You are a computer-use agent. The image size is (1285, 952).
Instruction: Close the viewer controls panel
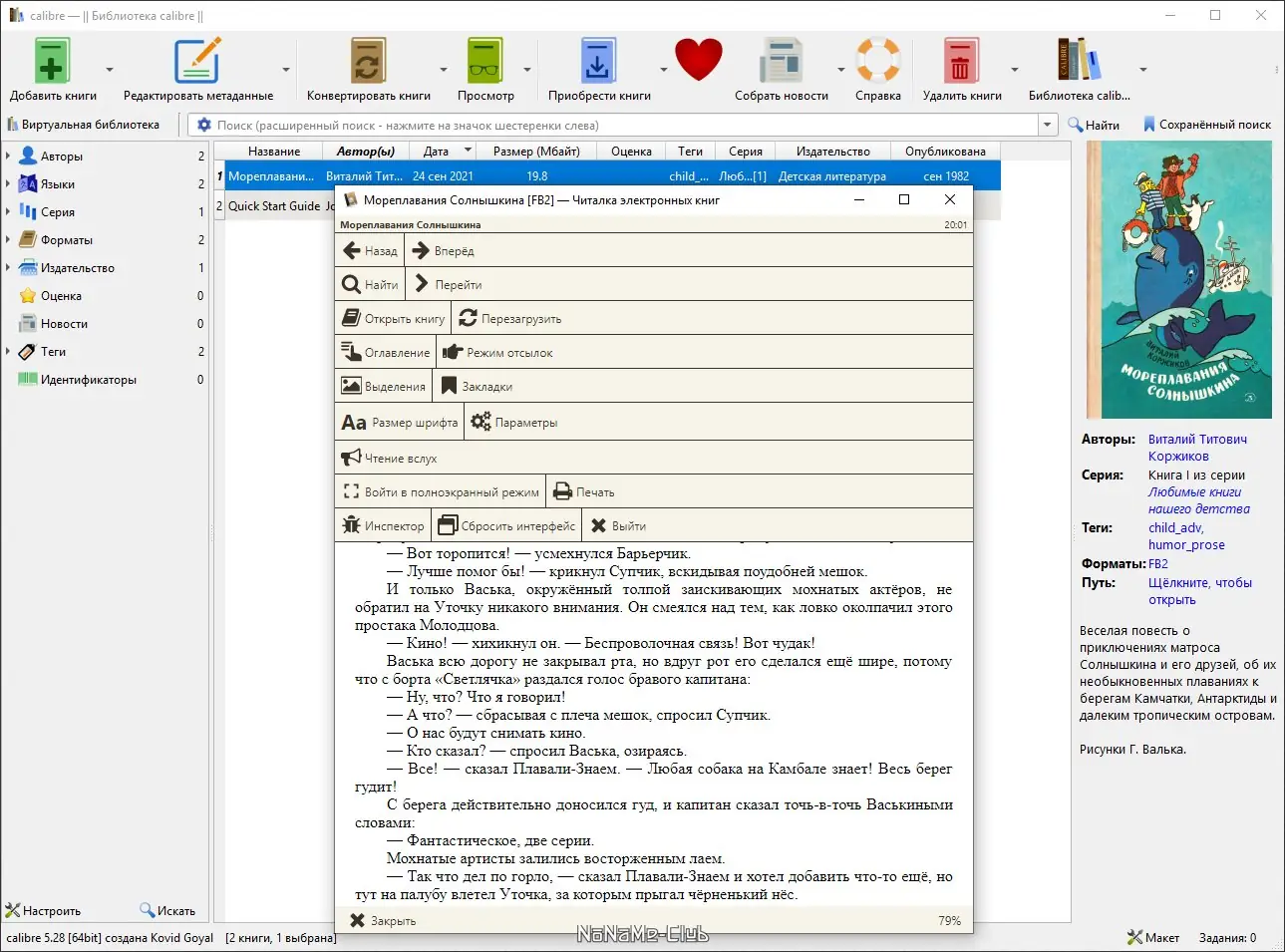click(383, 921)
